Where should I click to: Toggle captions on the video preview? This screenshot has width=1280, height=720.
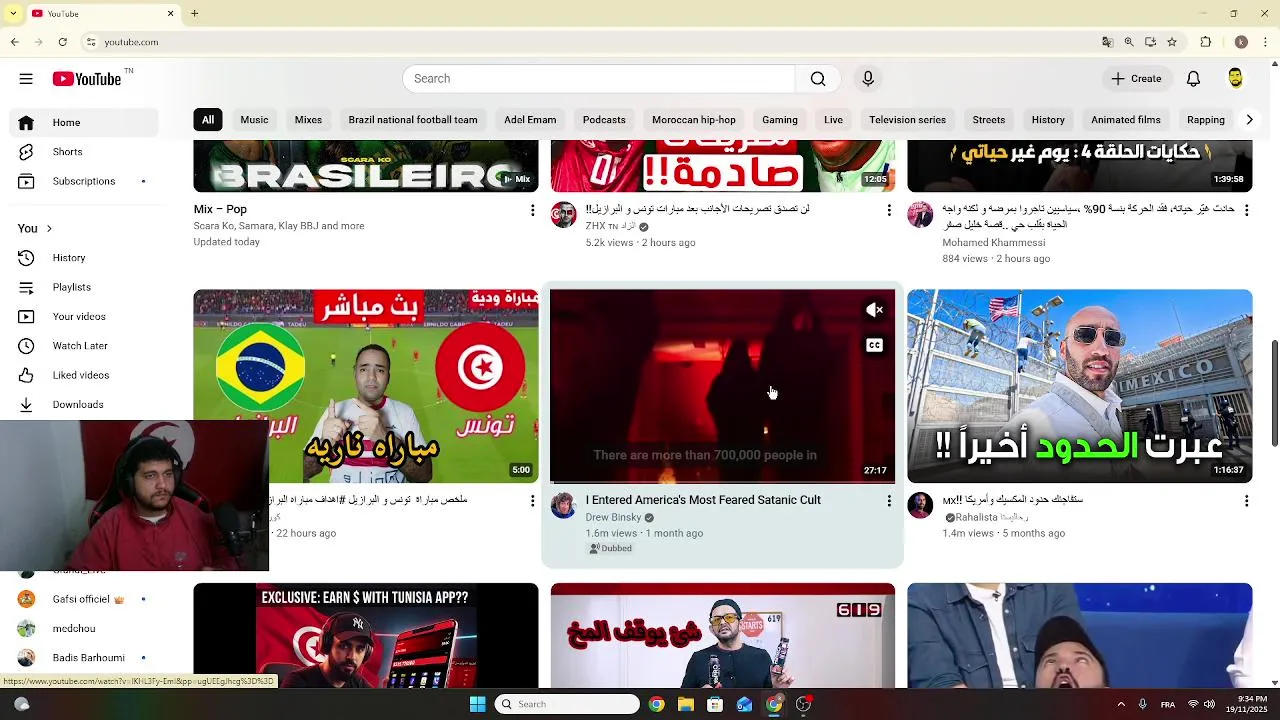coord(874,346)
